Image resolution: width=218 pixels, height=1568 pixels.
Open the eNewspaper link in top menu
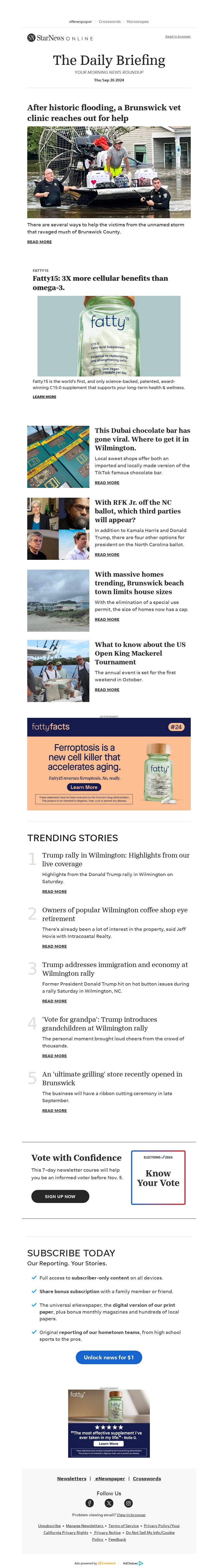click(x=80, y=21)
